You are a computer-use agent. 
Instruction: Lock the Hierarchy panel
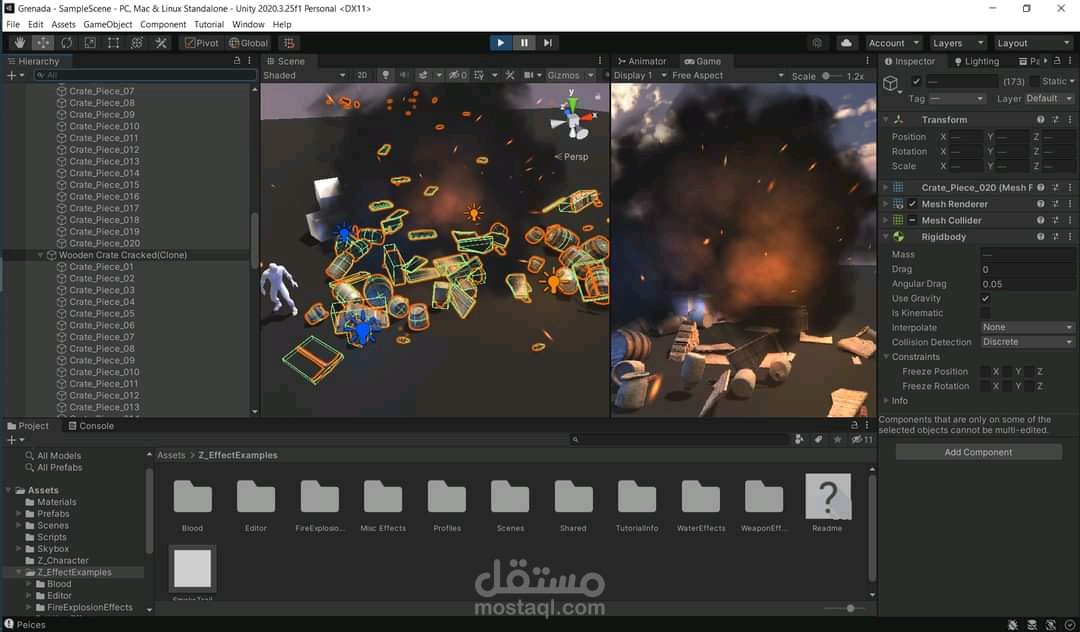point(237,61)
